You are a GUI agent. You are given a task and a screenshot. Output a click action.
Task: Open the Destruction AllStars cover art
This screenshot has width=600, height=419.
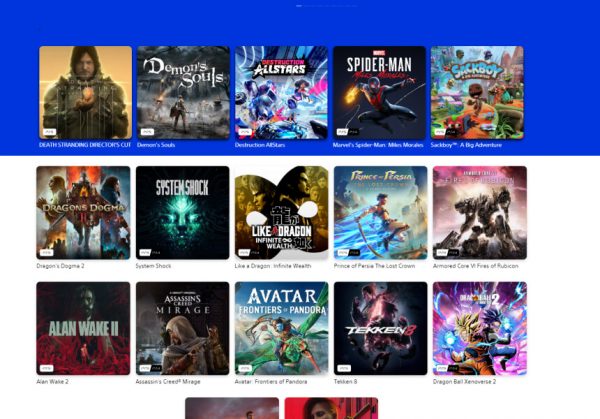coord(281,92)
